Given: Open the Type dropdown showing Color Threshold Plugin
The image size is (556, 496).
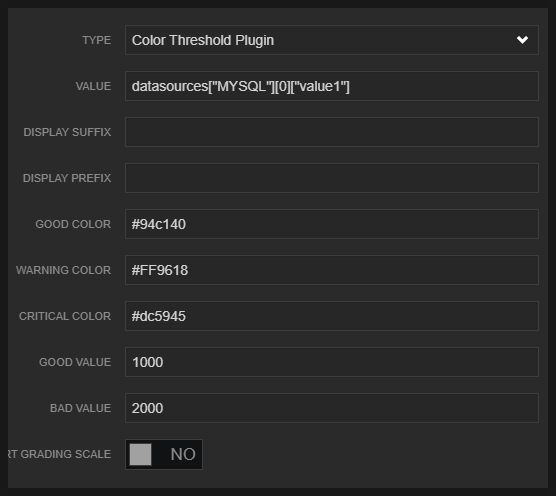Looking at the screenshot, I should pos(332,40).
